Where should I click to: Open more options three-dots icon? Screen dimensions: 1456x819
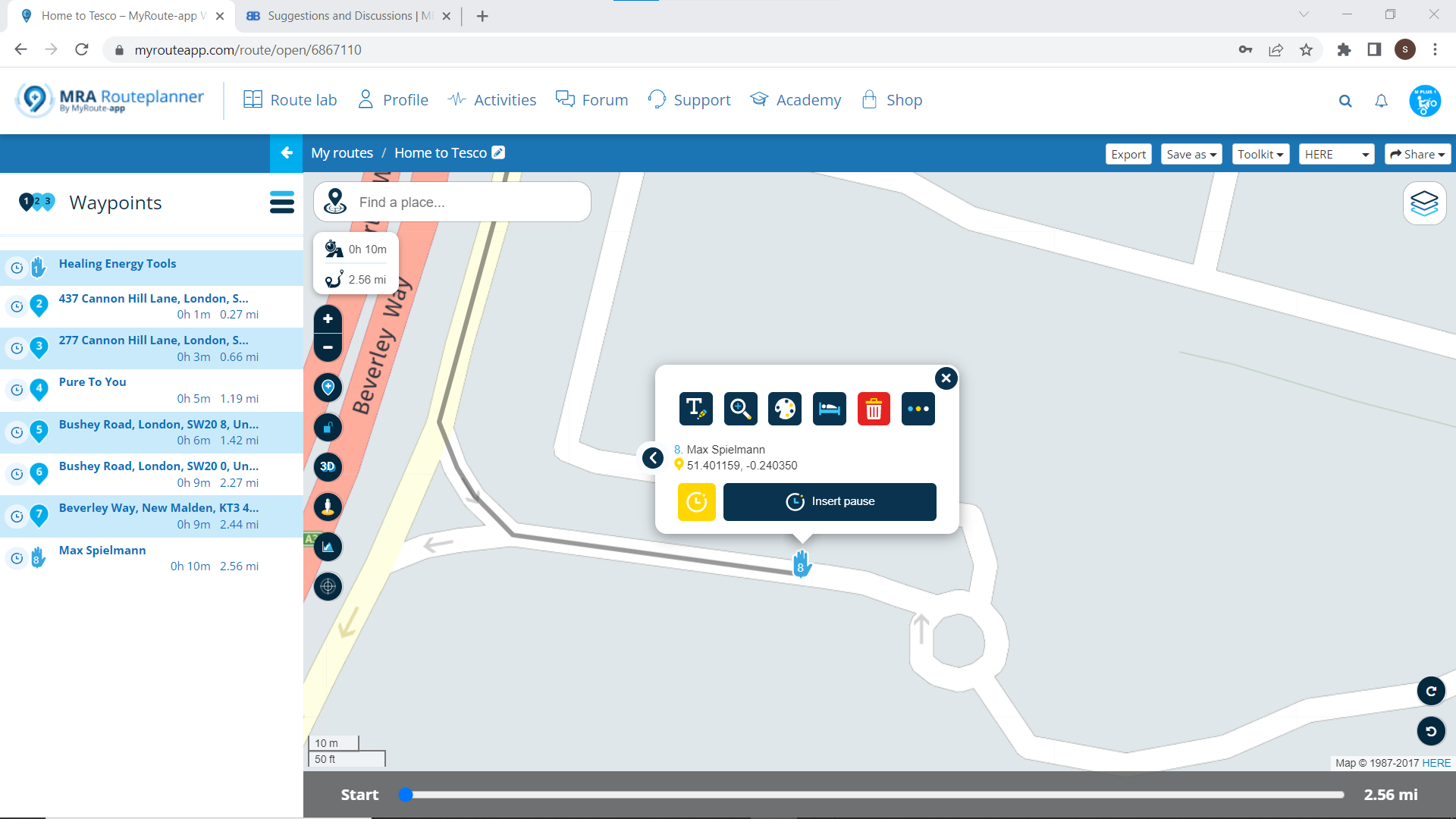point(918,409)
